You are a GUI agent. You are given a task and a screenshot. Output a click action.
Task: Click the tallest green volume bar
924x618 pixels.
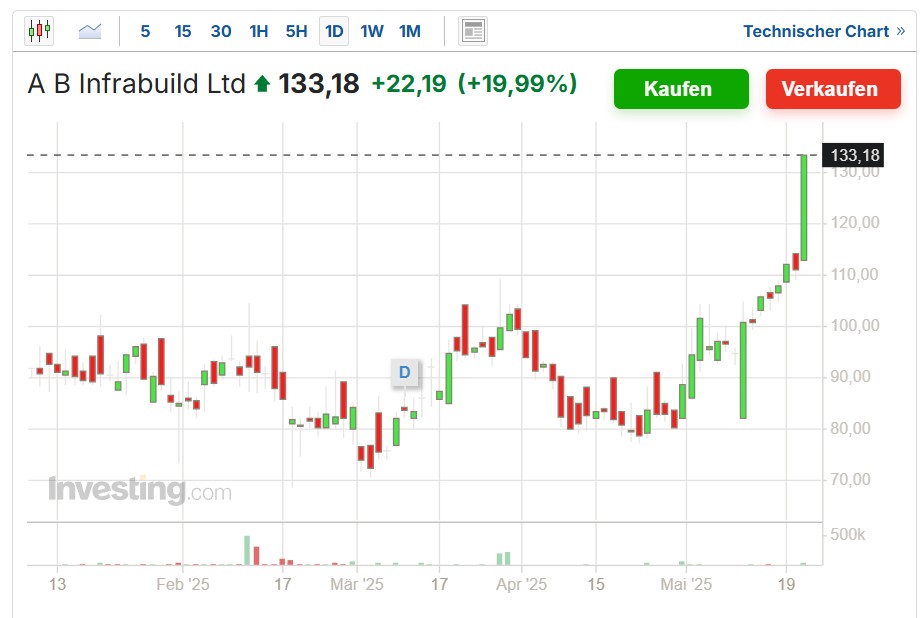(247, 550)
